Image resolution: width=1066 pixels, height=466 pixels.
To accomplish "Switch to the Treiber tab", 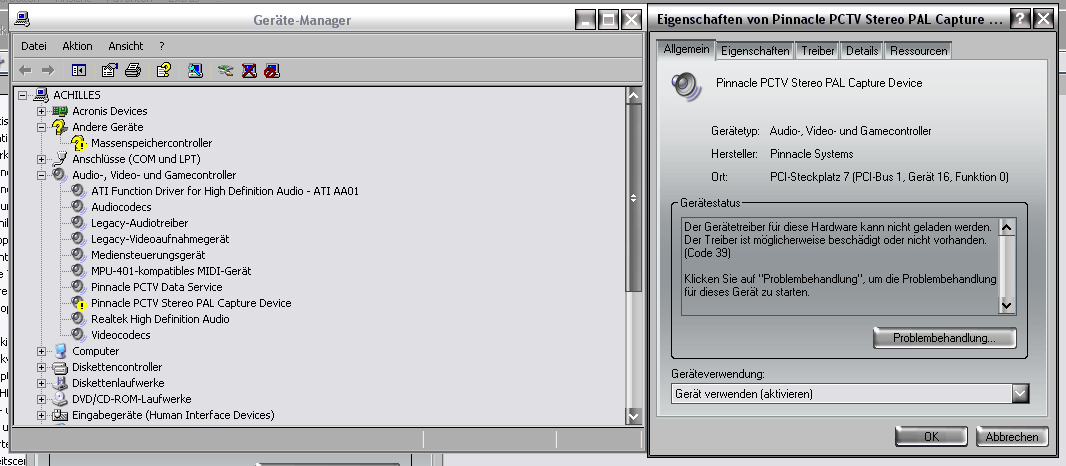I will click(818, 51).
